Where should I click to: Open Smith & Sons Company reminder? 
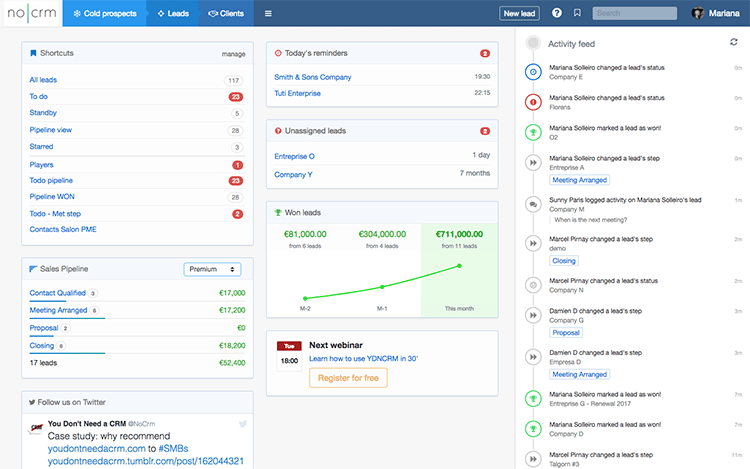(x=314, y=76)
